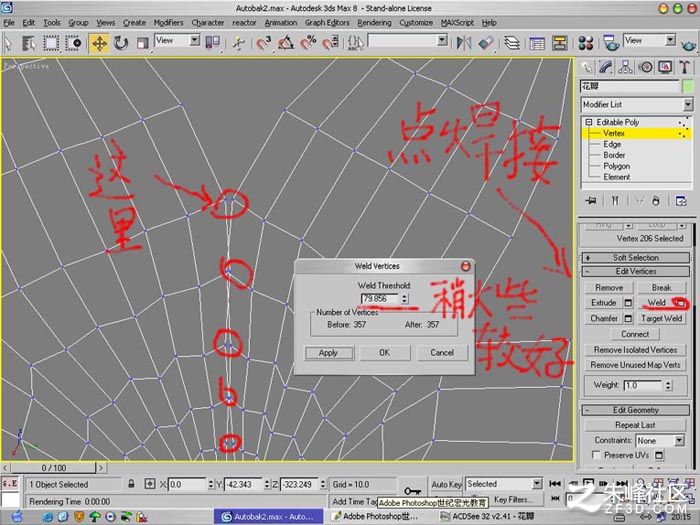Collapse the Edit Vertices rollout

coord(636,271)
